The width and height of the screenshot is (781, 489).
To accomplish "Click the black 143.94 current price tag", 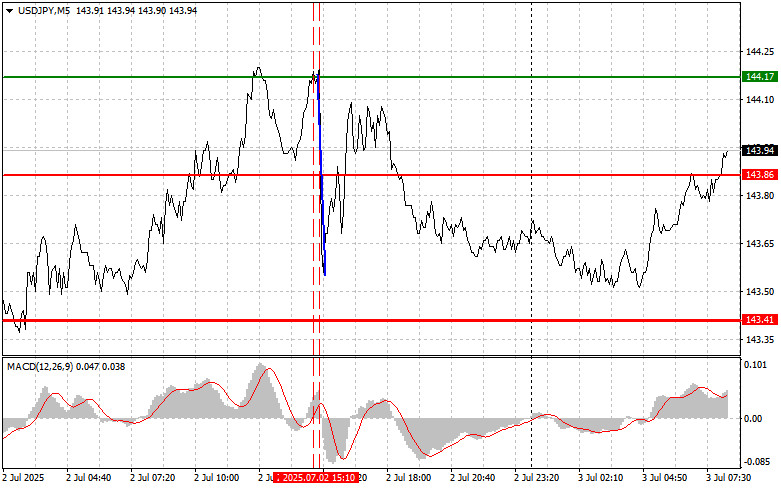I will pos(760,150).
